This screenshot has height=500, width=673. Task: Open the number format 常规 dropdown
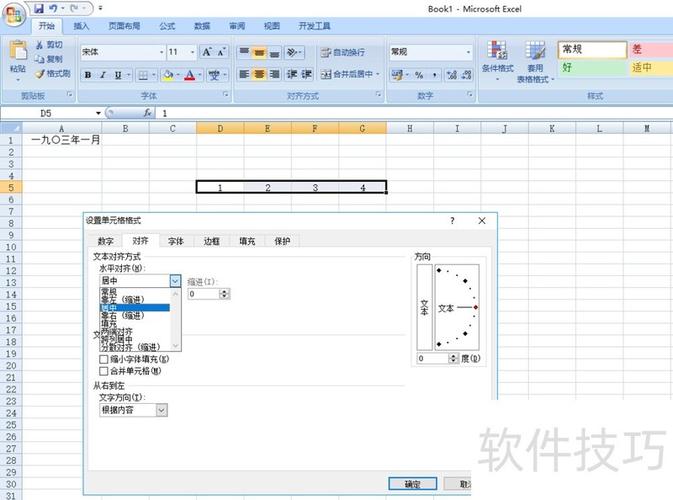[468, 52]
